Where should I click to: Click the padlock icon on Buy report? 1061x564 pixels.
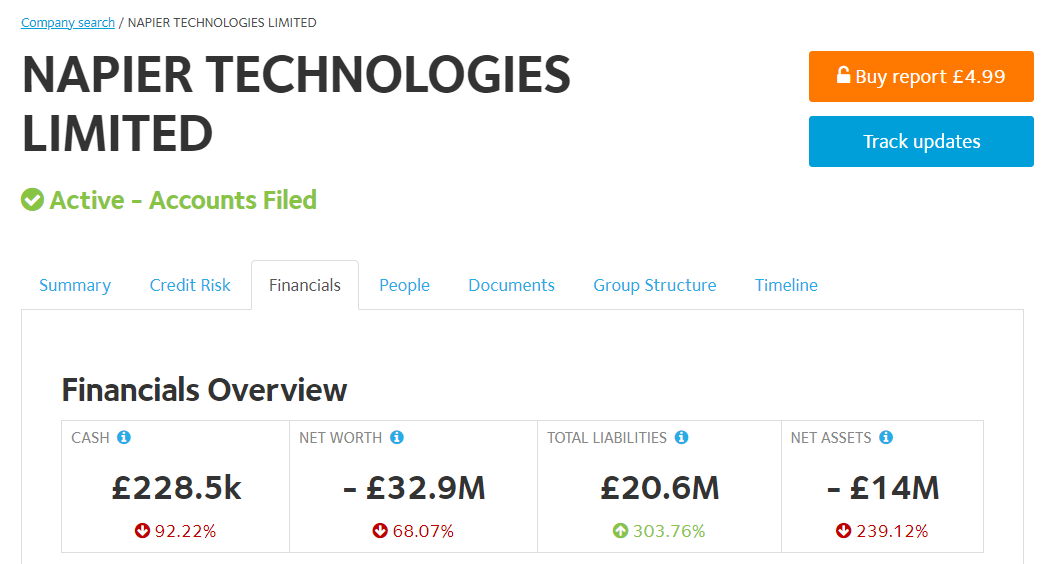click(843, 74)
